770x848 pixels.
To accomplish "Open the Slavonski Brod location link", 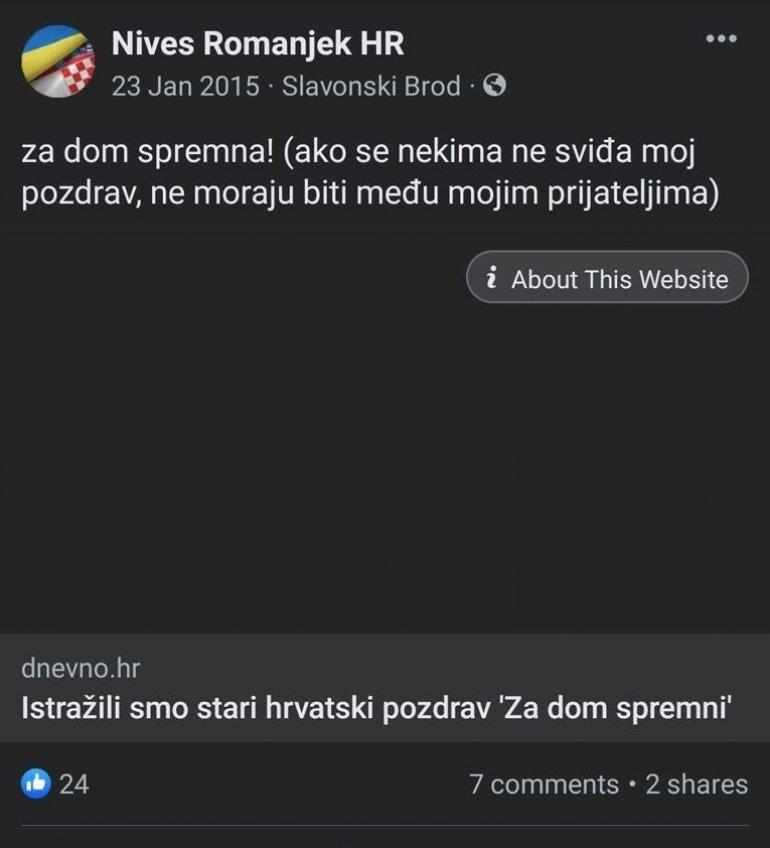I will click(372, 87).
